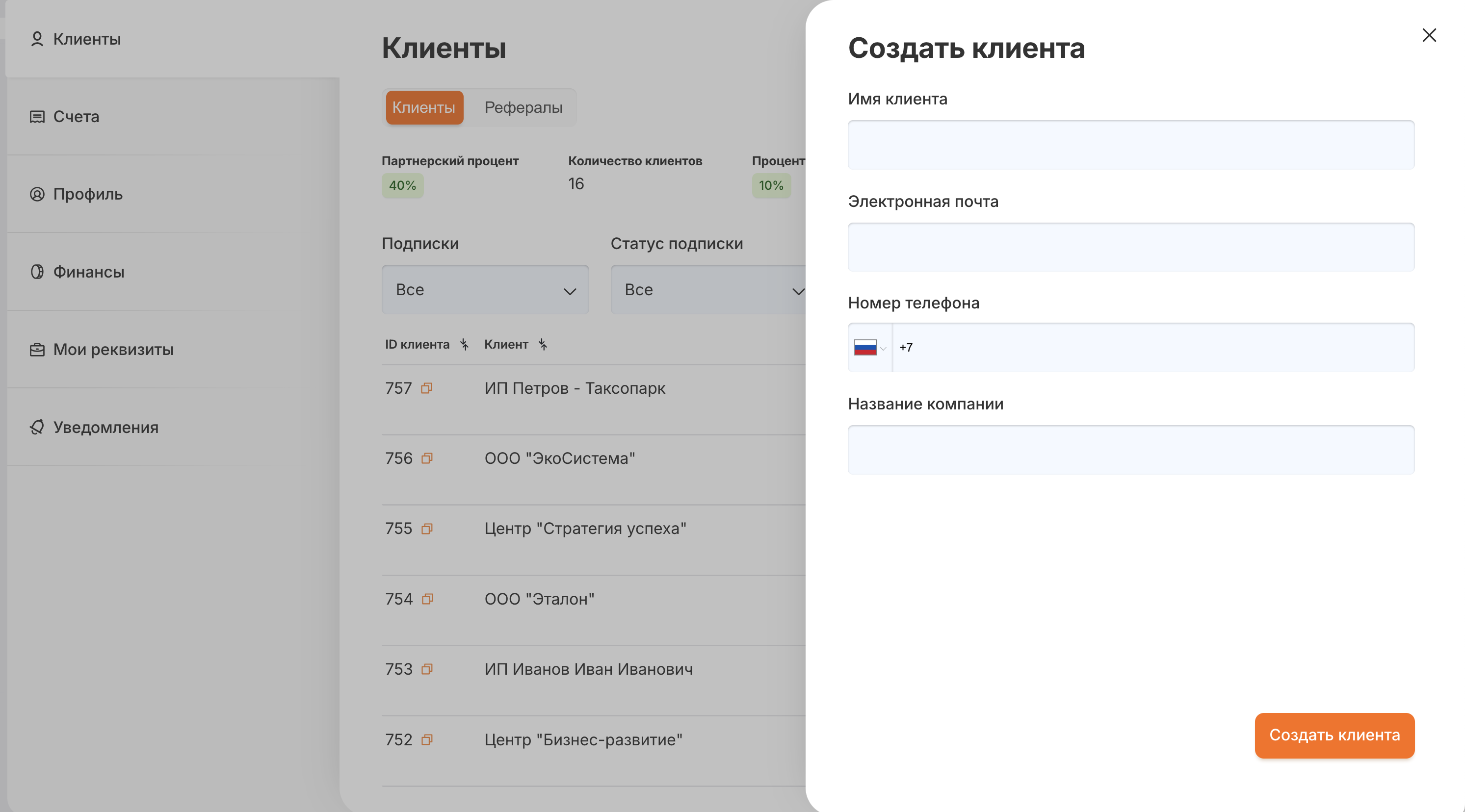The height and width of the screenshot is (812, 1465).
Task: Open the Статус подписки dropdown
Action: coord(708,289)
